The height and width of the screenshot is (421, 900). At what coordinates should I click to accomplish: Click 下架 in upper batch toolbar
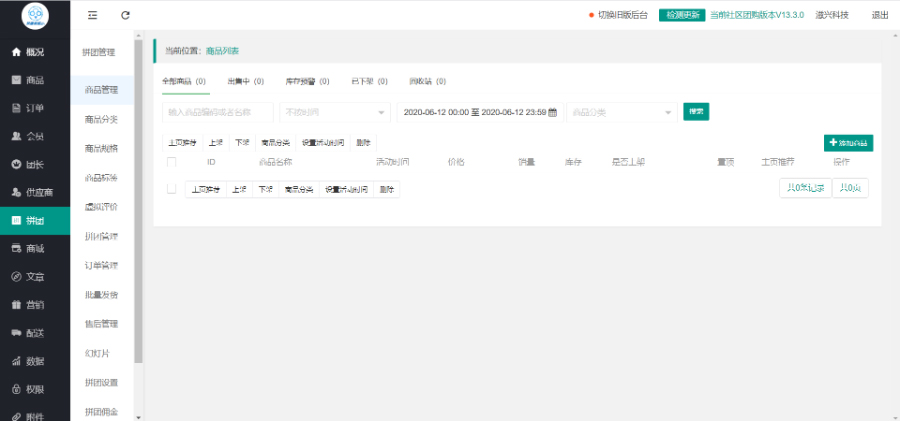coord(242,142)
